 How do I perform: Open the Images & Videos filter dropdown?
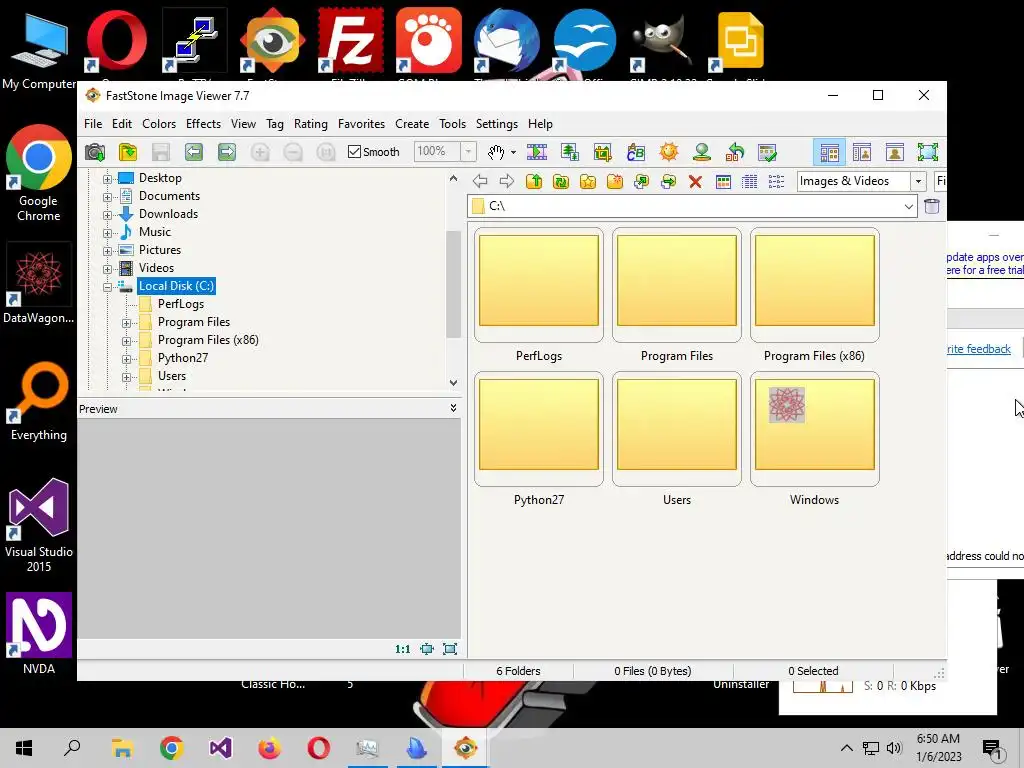pyautogui.click(x=918, y=181)
